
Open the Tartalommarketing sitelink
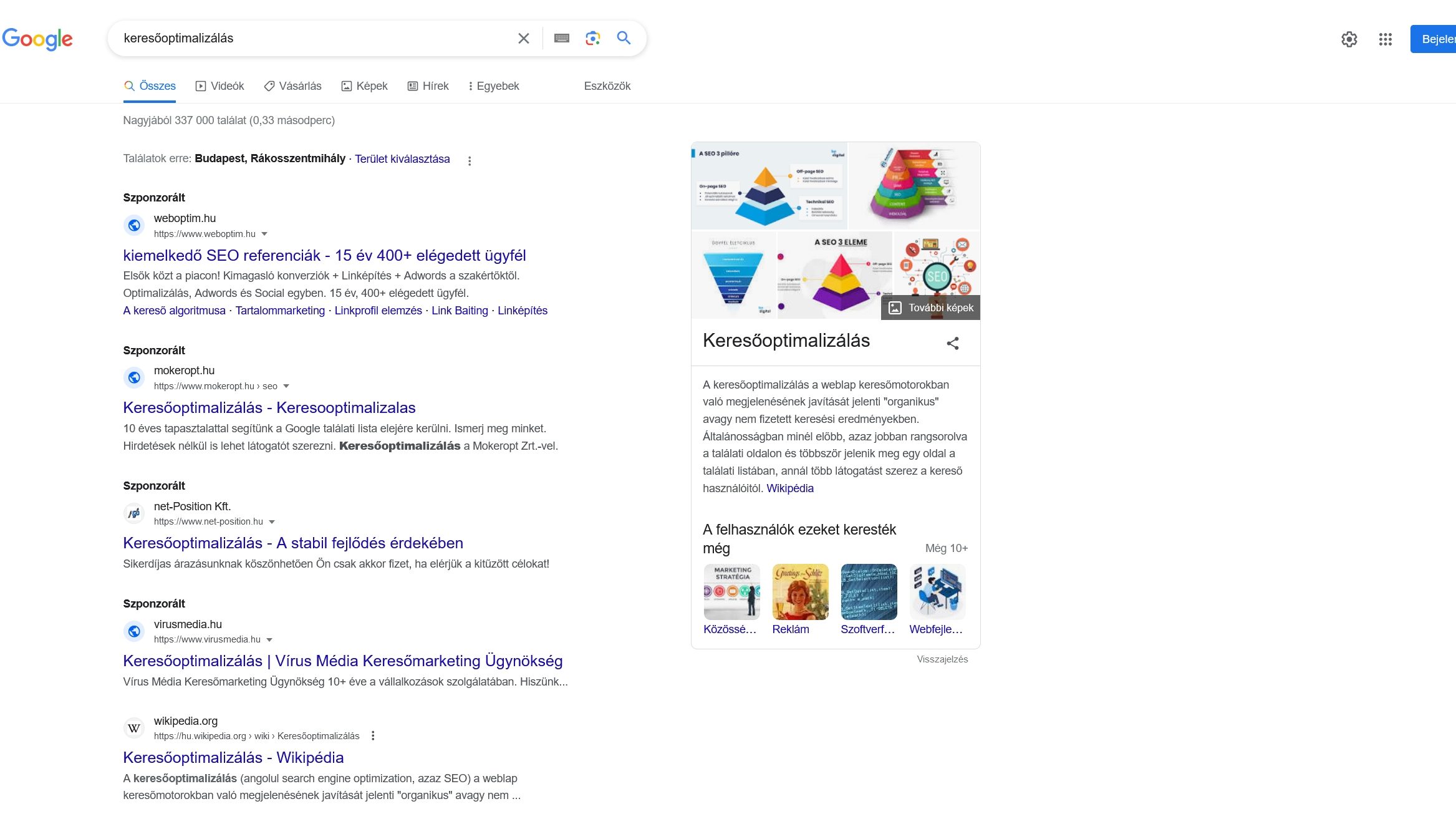coord(280,311)
